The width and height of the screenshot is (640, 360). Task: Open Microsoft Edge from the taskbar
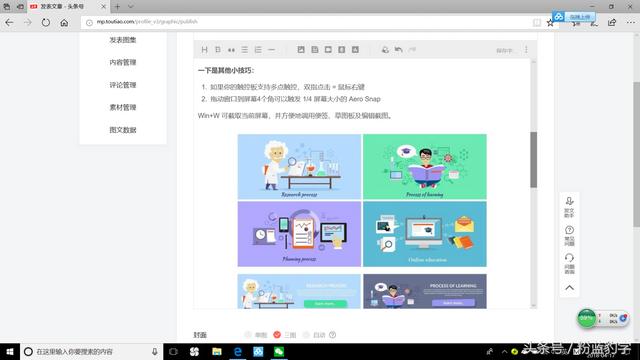(x=238, y=351)
